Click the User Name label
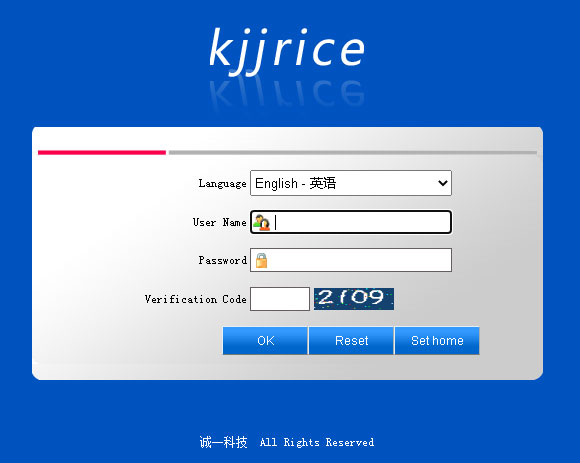The height and width of the screenshot is (463, 580). 219,222
